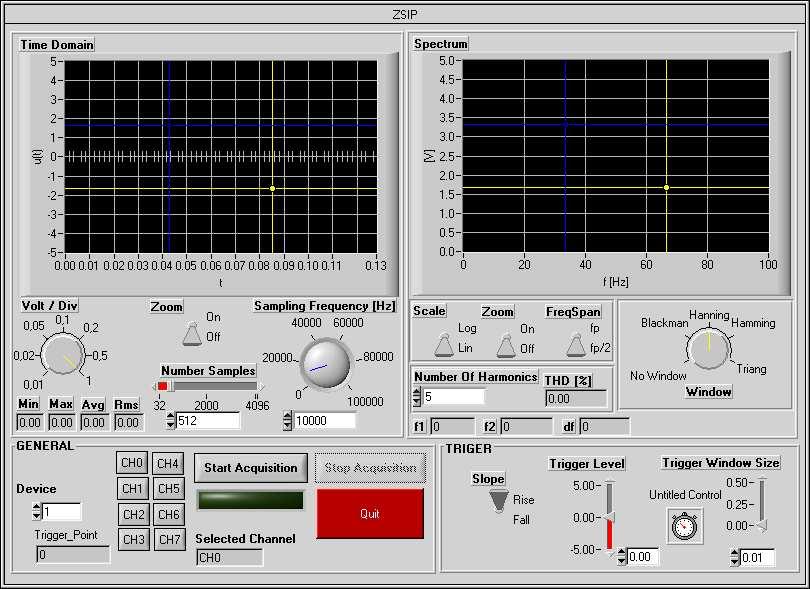
Task: Toggle the trigger Slope Rise/Fall switch
Action: 499,501
